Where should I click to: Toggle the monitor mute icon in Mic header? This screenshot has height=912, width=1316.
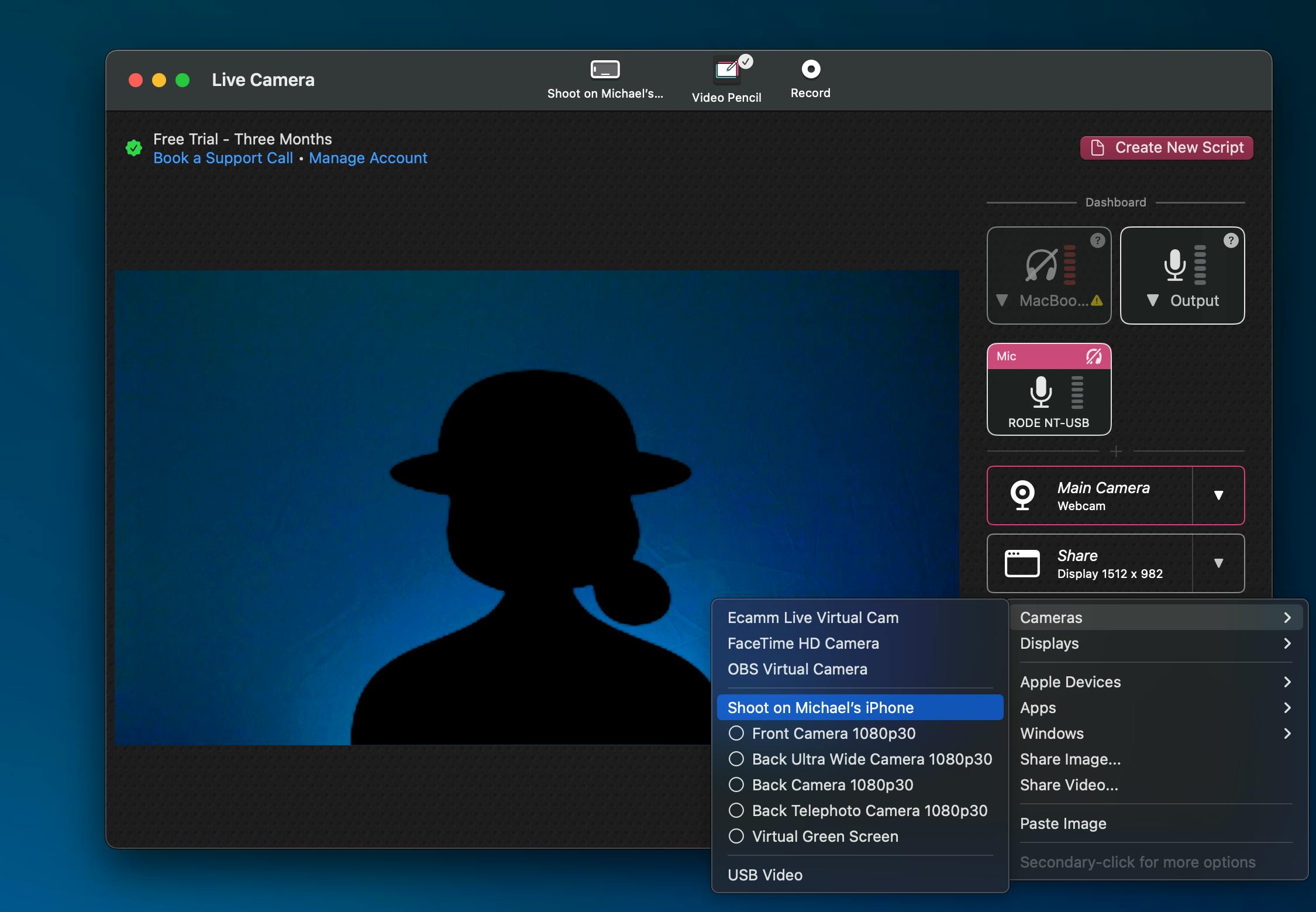tap(1094, 356)
